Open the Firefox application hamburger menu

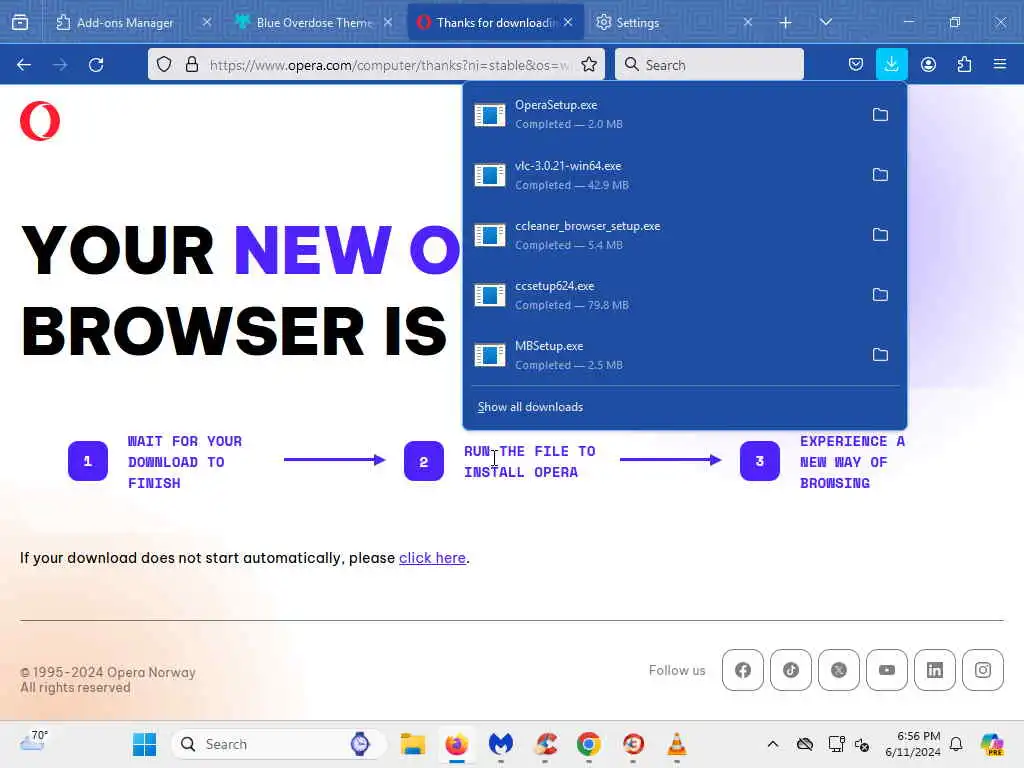[x=1000, y=64]
